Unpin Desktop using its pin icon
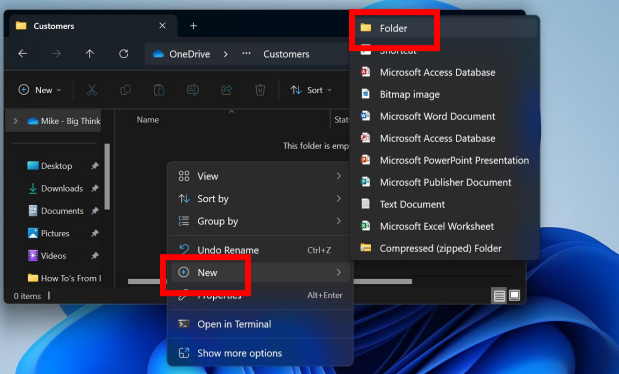Screen dimensions: 619x374 pos(95,166)
